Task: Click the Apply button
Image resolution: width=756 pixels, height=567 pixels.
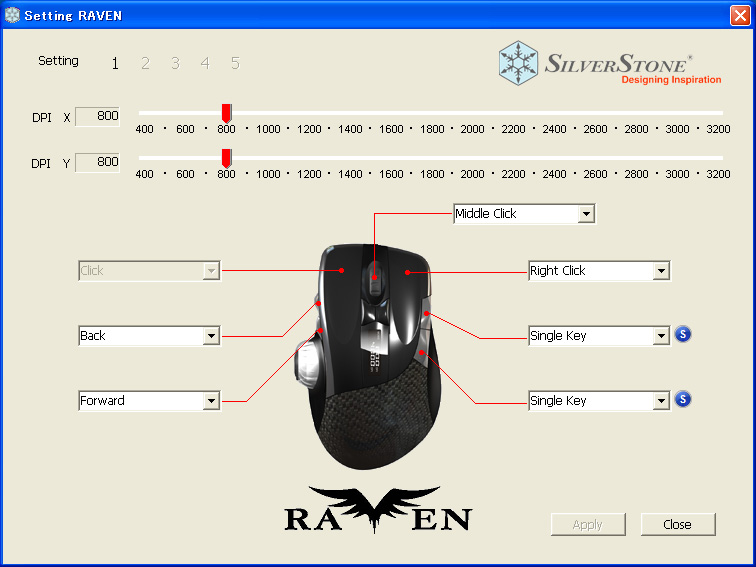Action: point(588,524)
